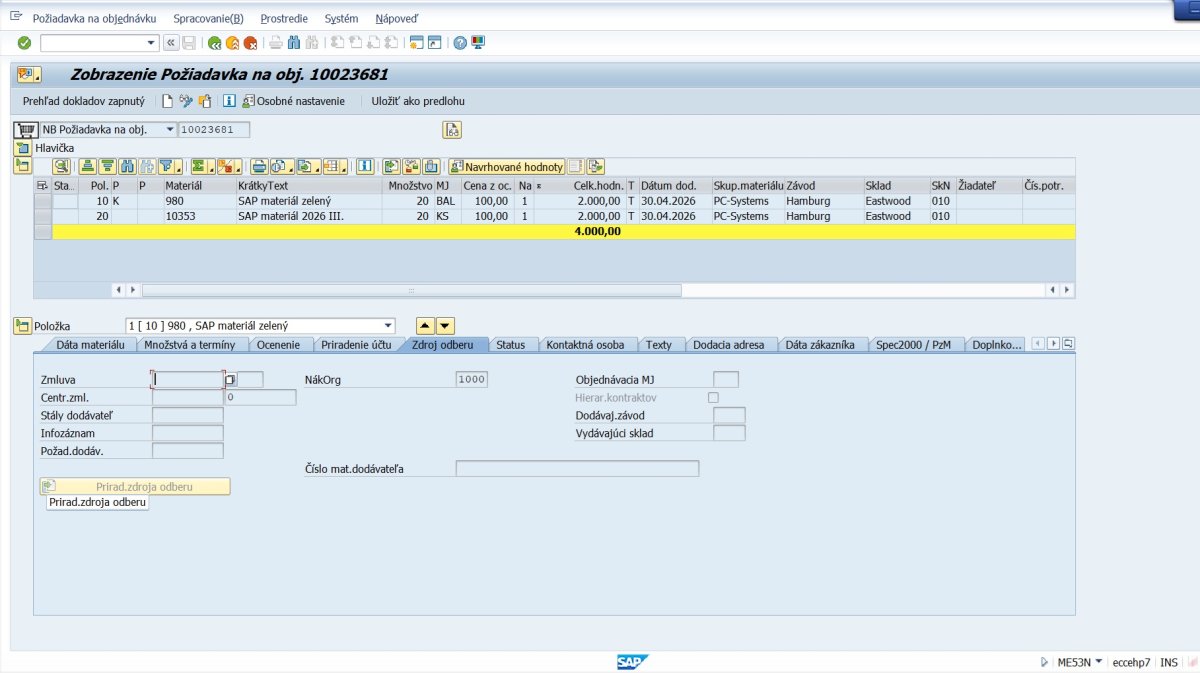
Task: Click the Zmluva input field
Action: 187,380
